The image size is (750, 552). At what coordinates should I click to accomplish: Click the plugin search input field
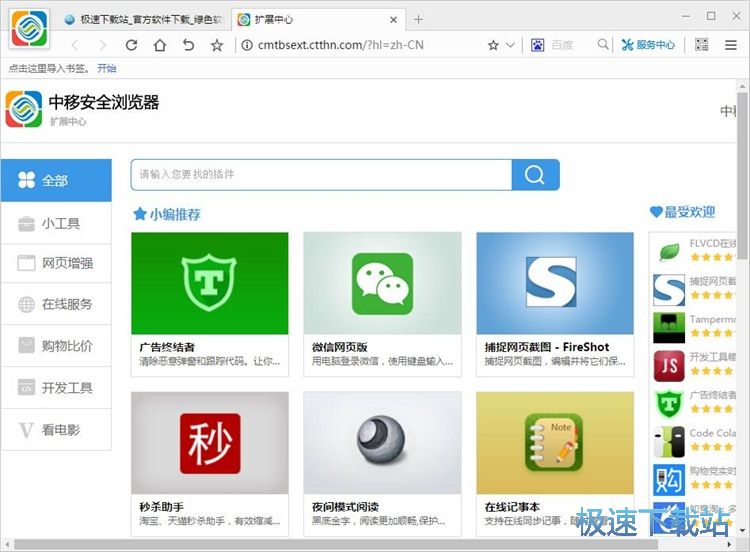(320, 175)
